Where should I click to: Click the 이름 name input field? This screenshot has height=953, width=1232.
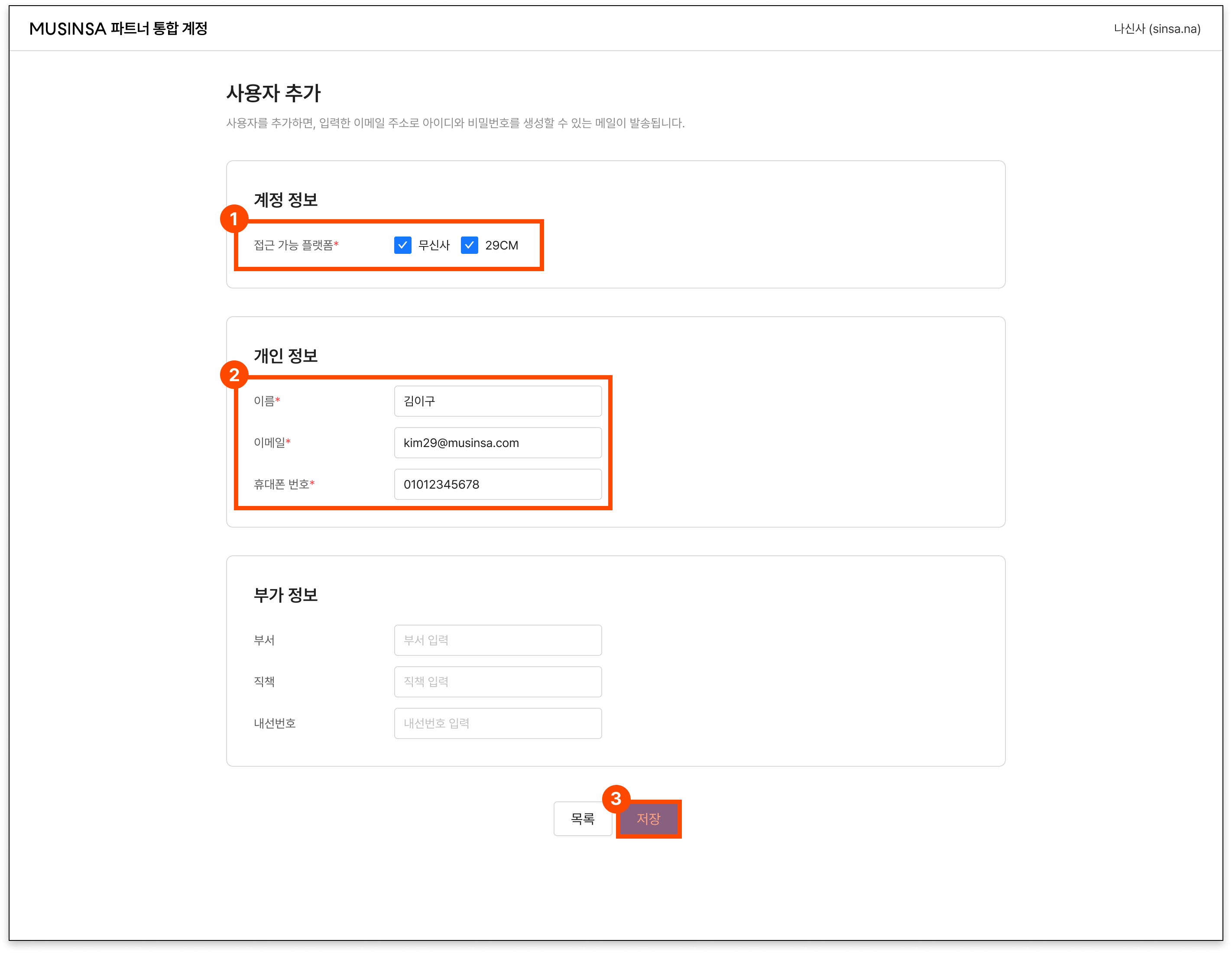[498, 401]
